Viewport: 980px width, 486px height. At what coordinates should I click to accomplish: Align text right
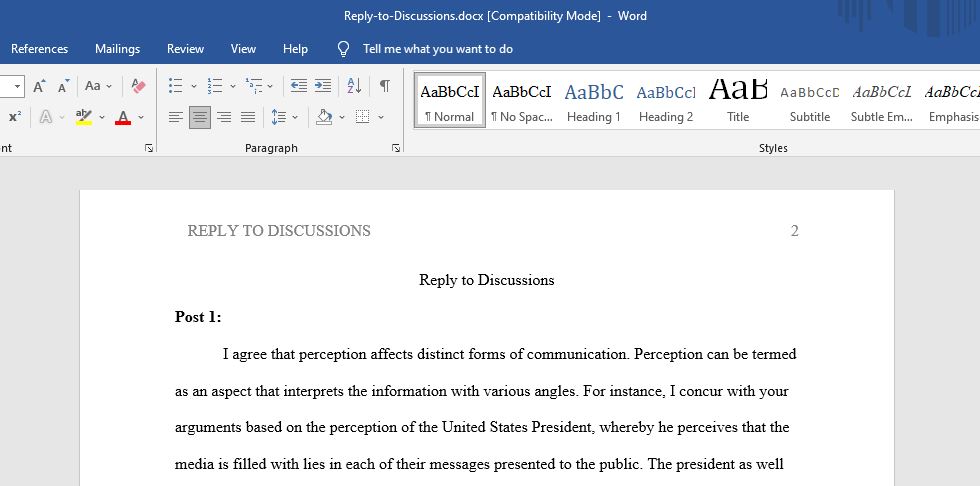tap(224, 117)
